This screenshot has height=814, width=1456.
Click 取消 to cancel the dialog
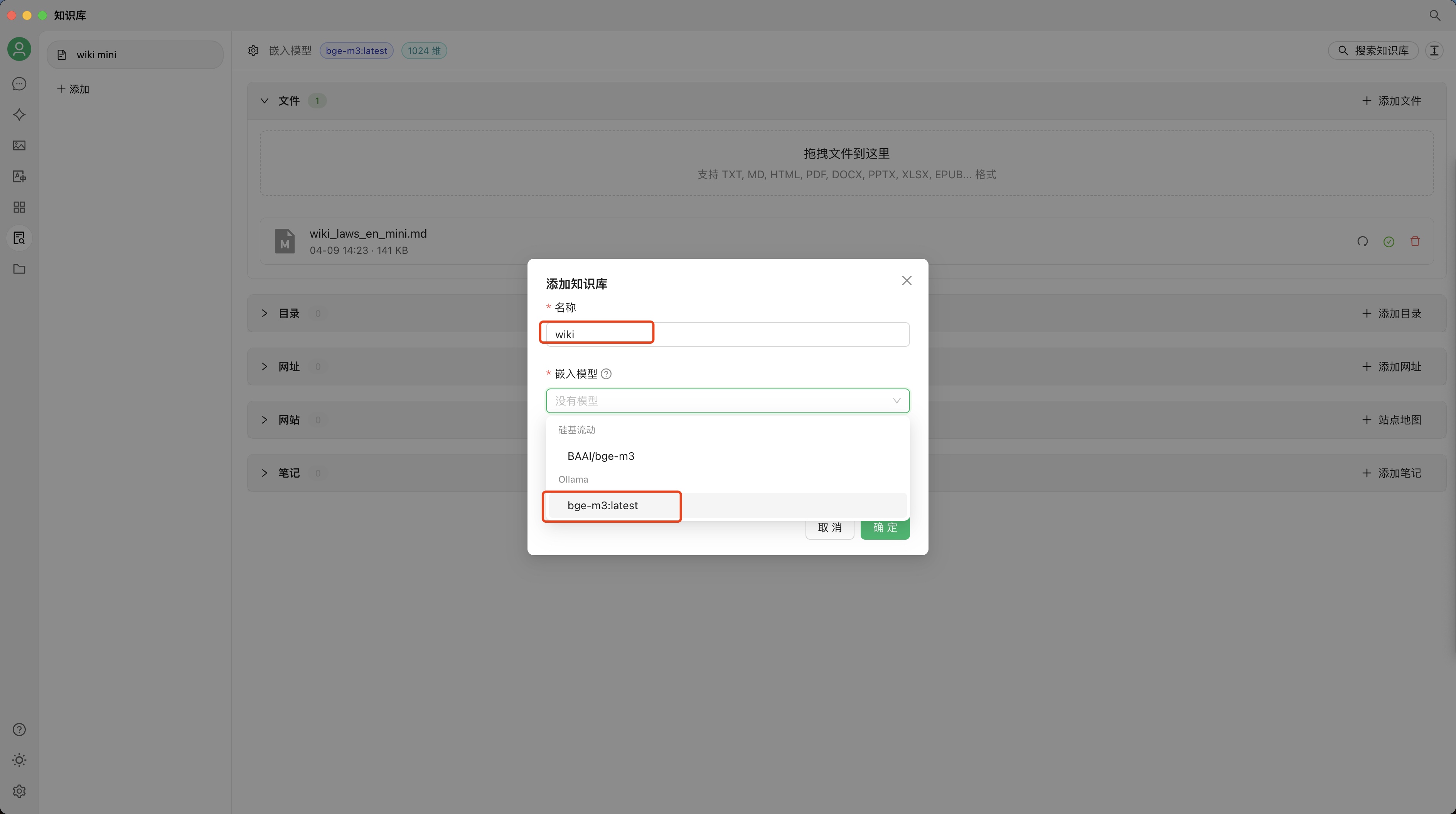(829, 528)
